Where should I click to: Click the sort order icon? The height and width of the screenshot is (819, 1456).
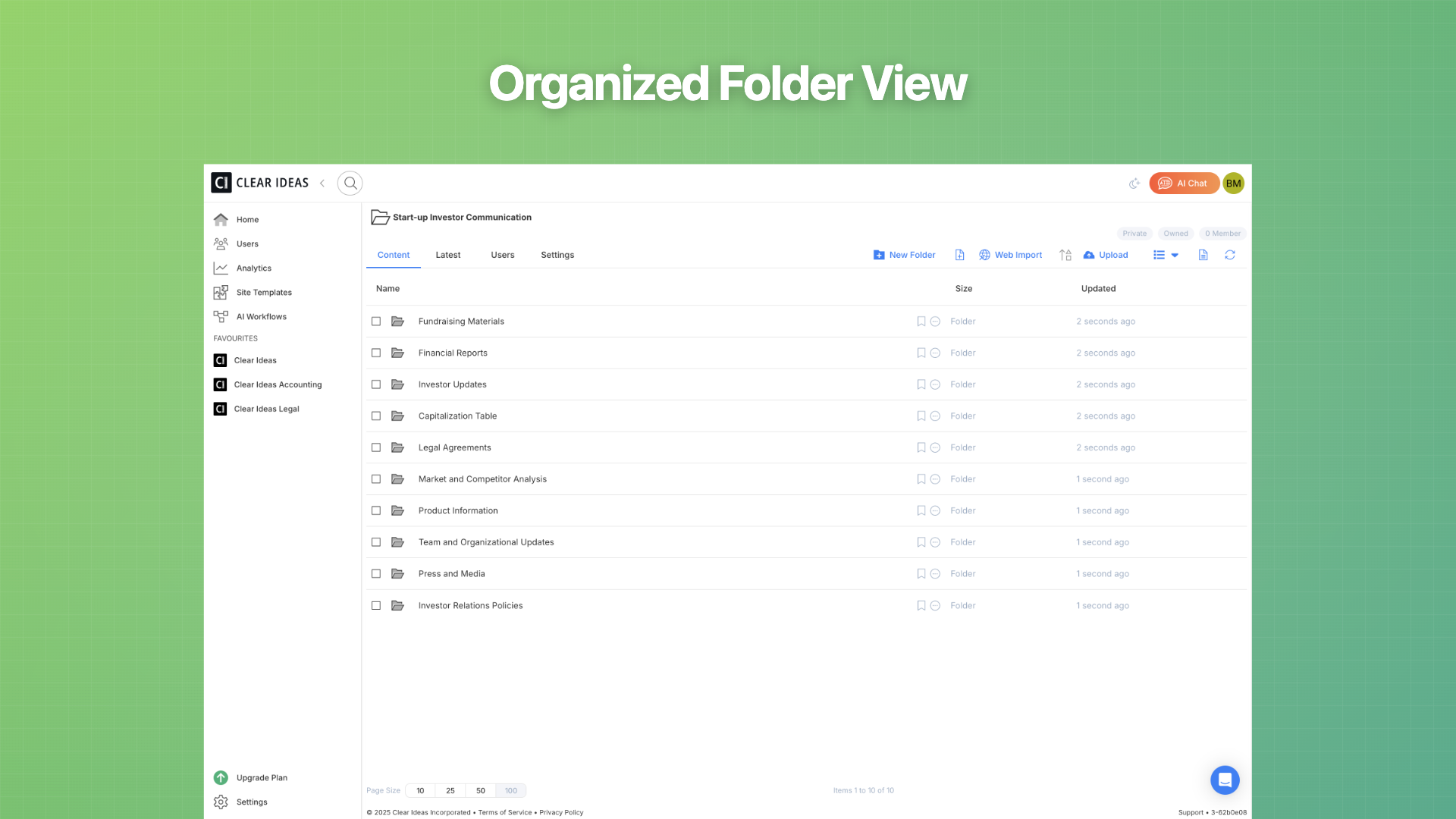tap(1065, 255)
